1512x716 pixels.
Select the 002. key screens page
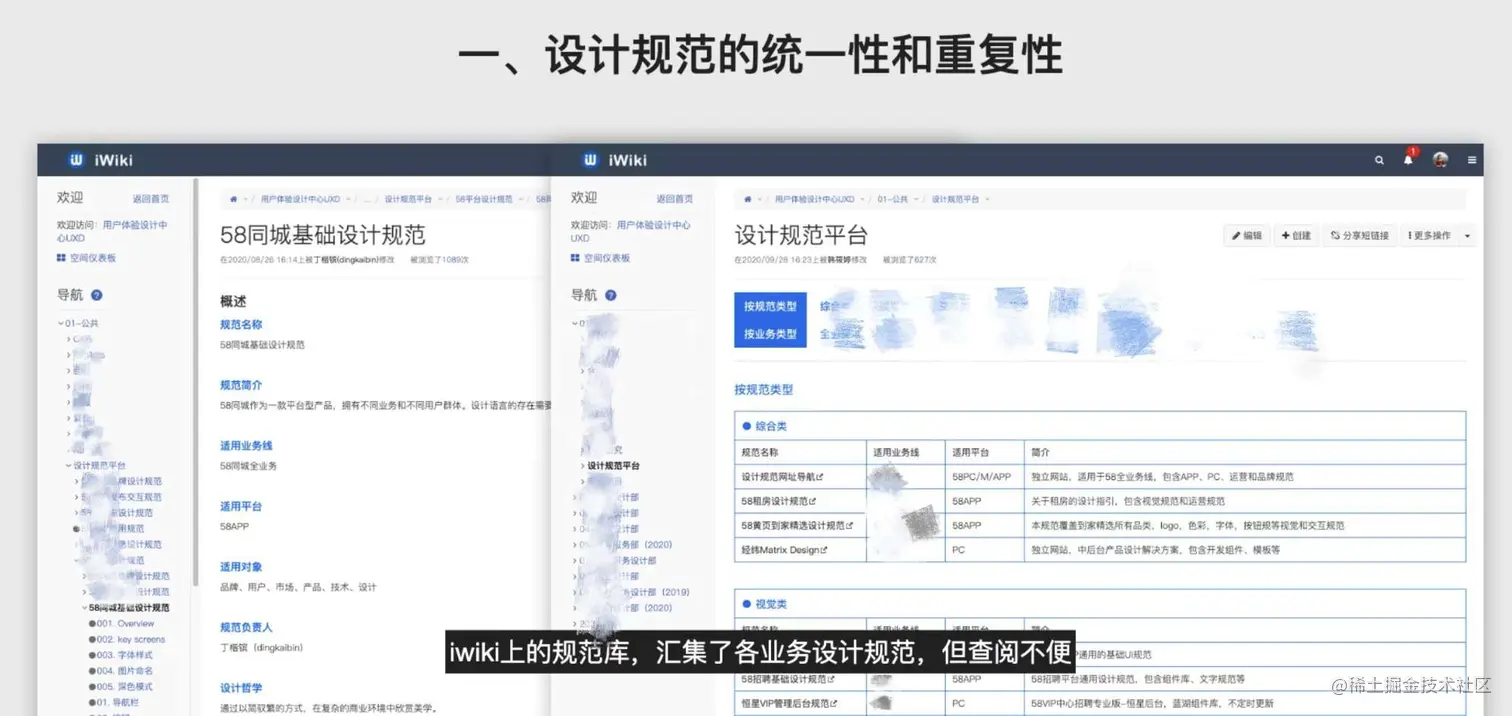tap(131, 639)
